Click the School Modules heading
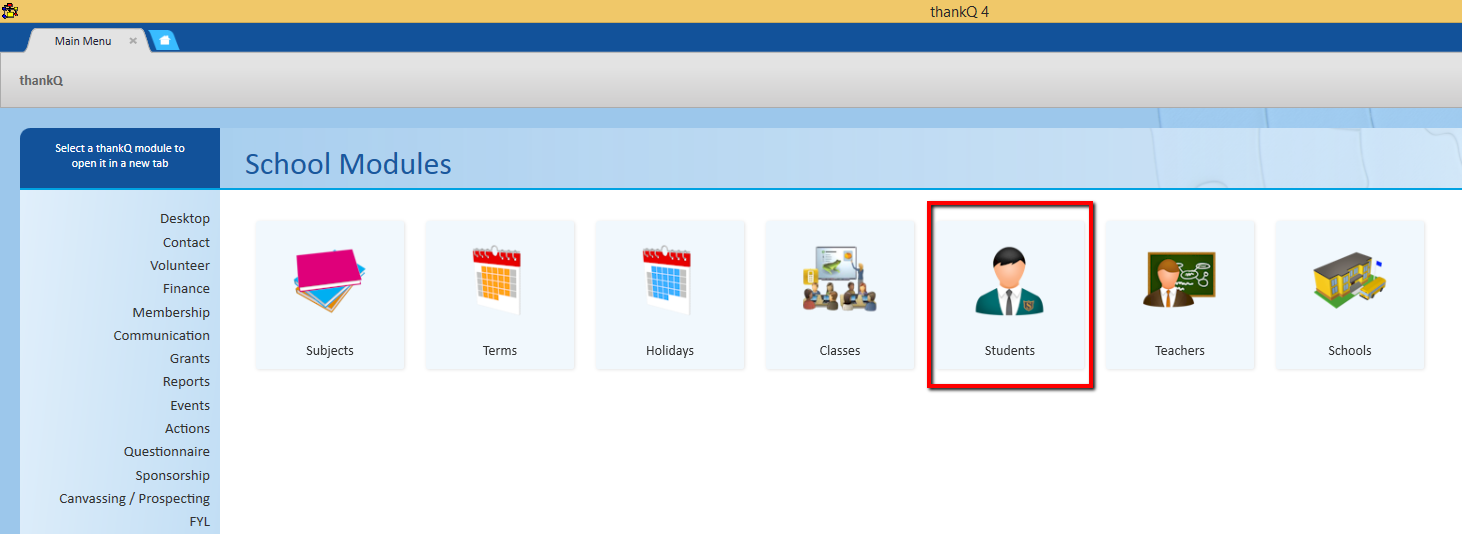 point(348,164)
